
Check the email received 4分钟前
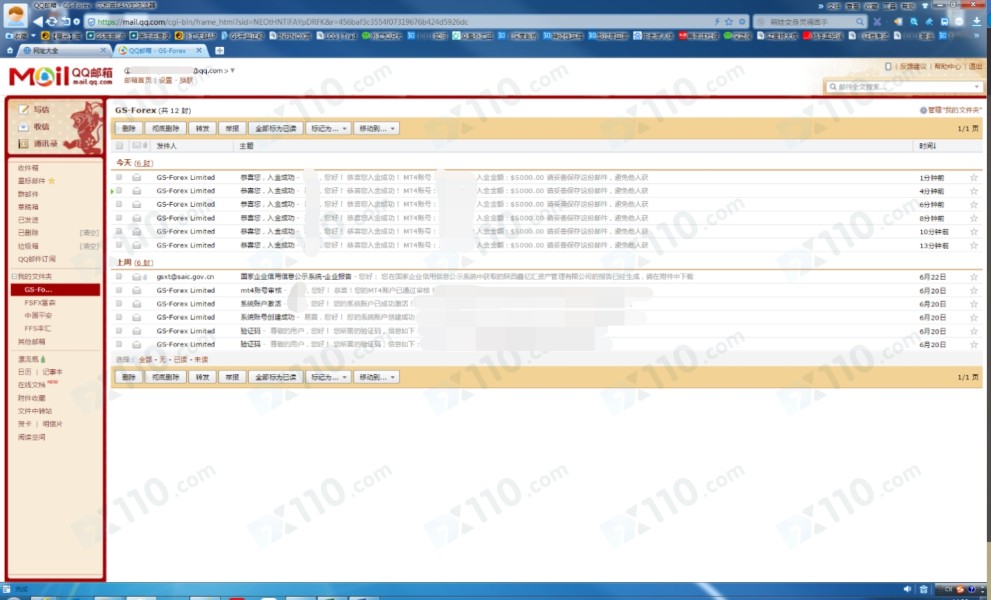119,191
